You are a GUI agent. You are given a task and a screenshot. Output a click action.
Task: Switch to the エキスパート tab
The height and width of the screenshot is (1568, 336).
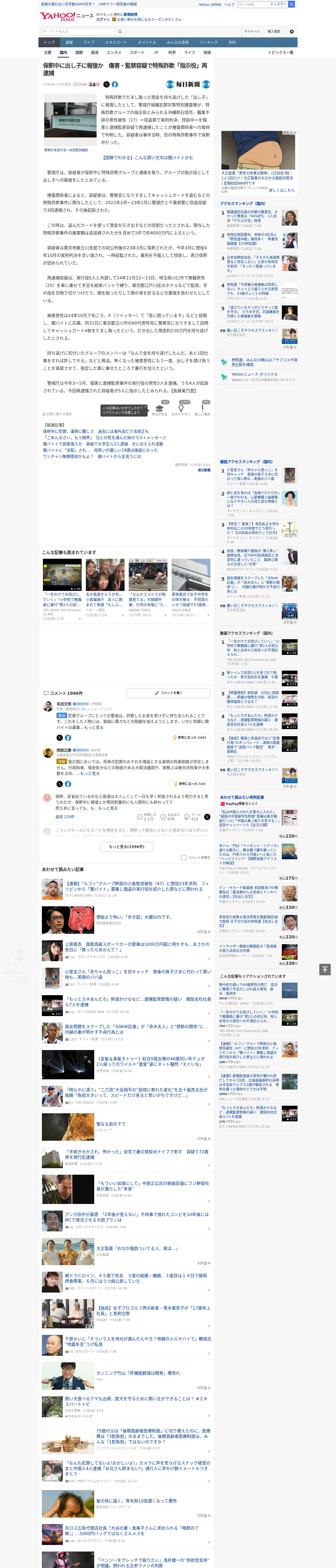tap(116, 43)
